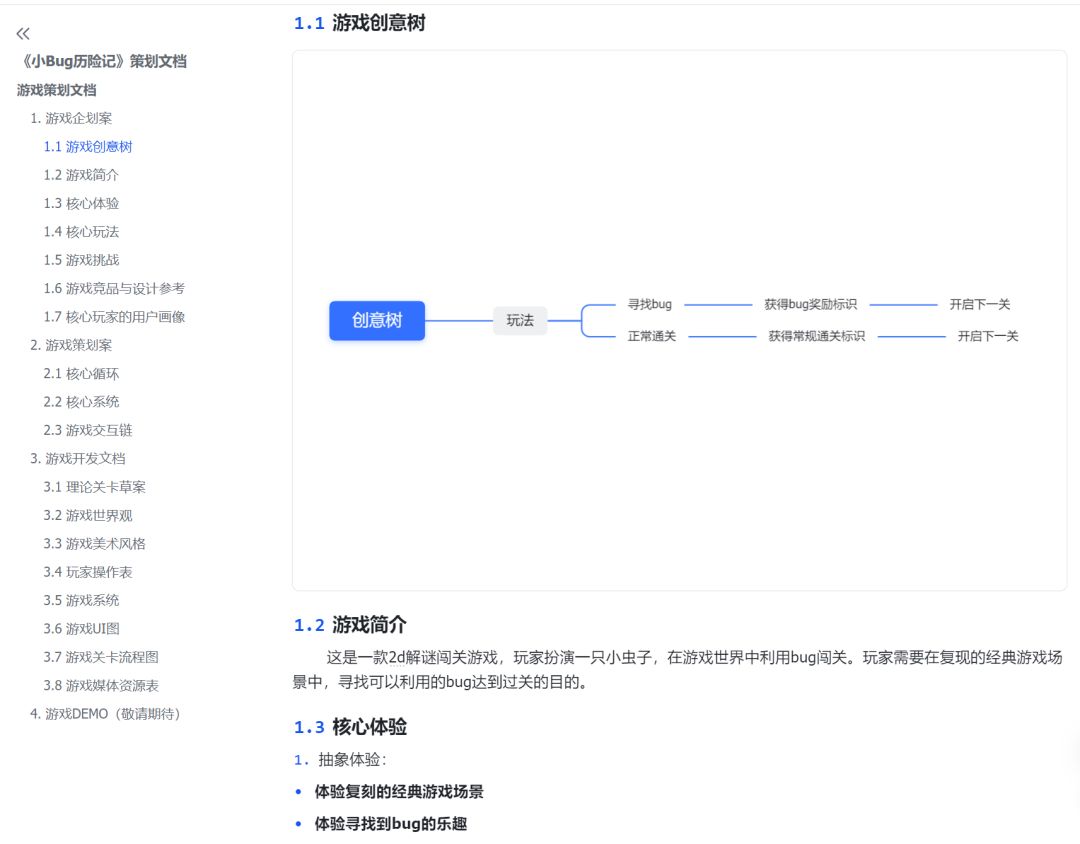Select the 玩法 mind map node
Screen dimensions: 1080x844
pyautogui.click(x=520, y=321)
